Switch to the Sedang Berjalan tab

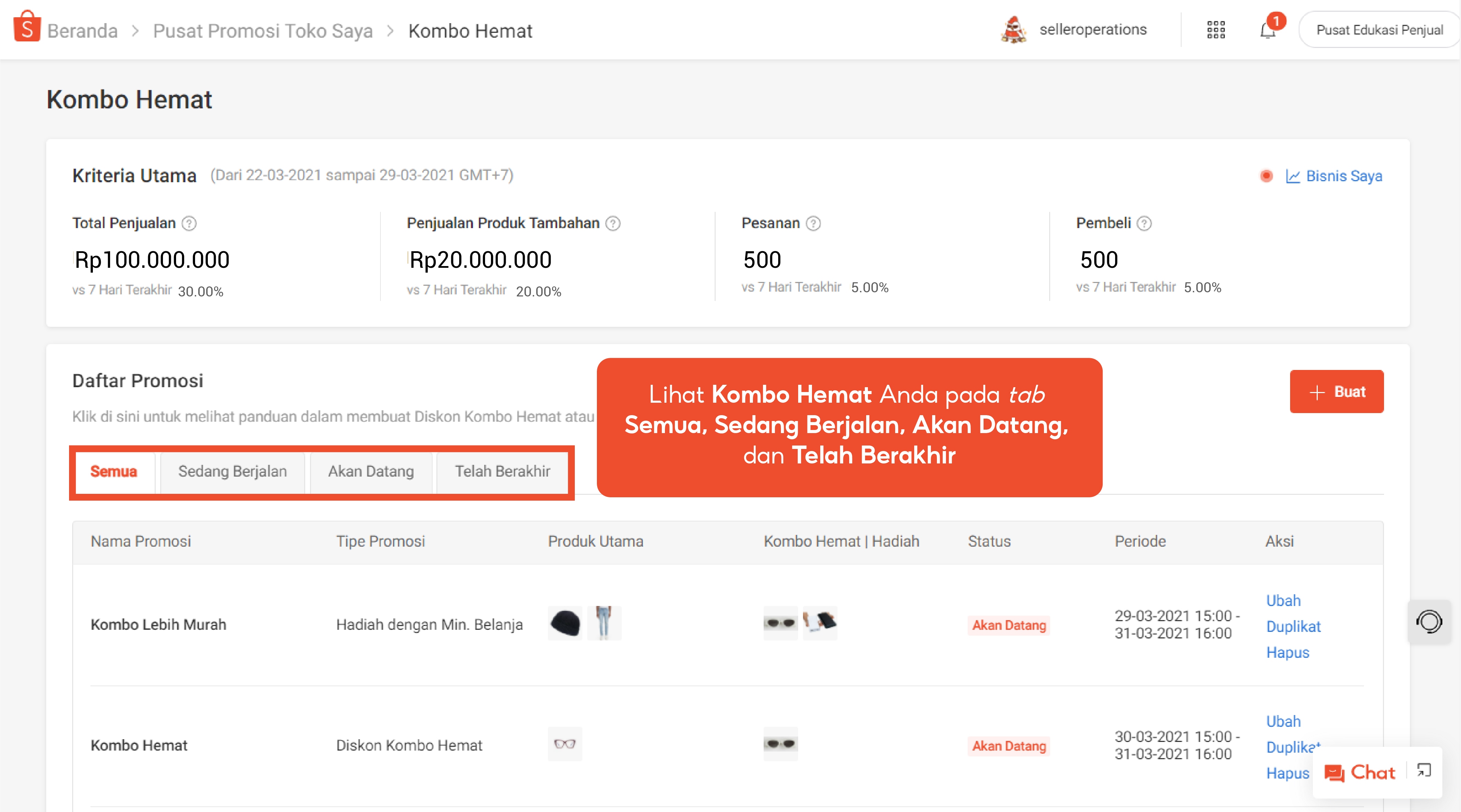point(233,471)
